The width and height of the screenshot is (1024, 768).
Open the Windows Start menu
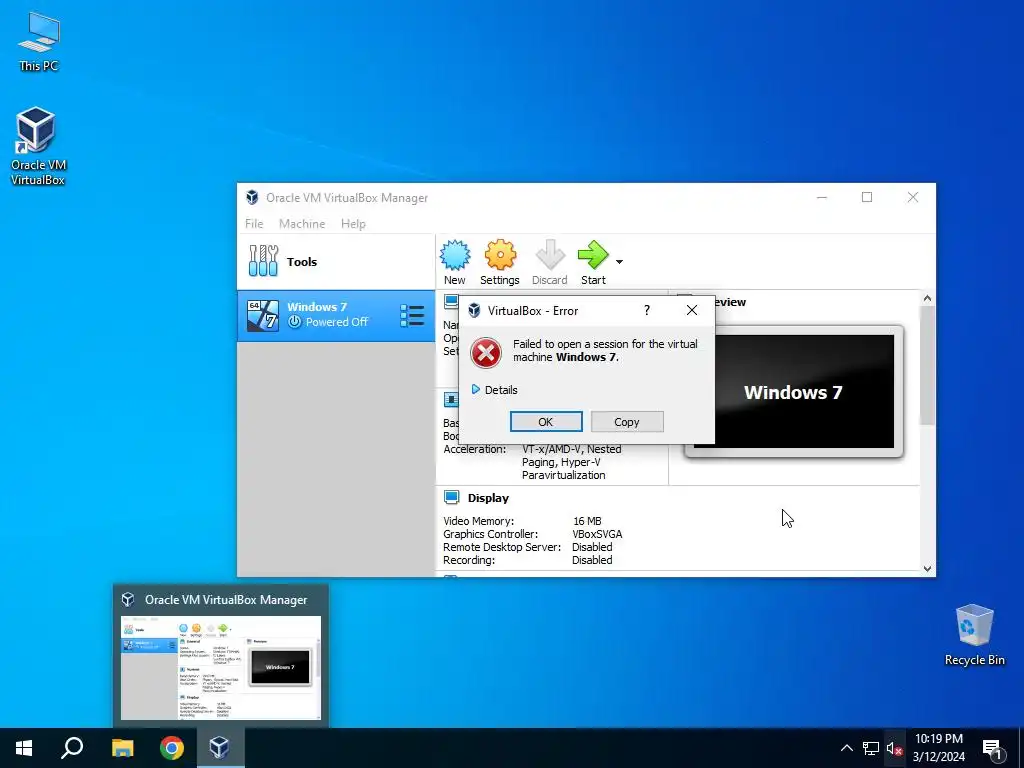click(x=24, y=748)
